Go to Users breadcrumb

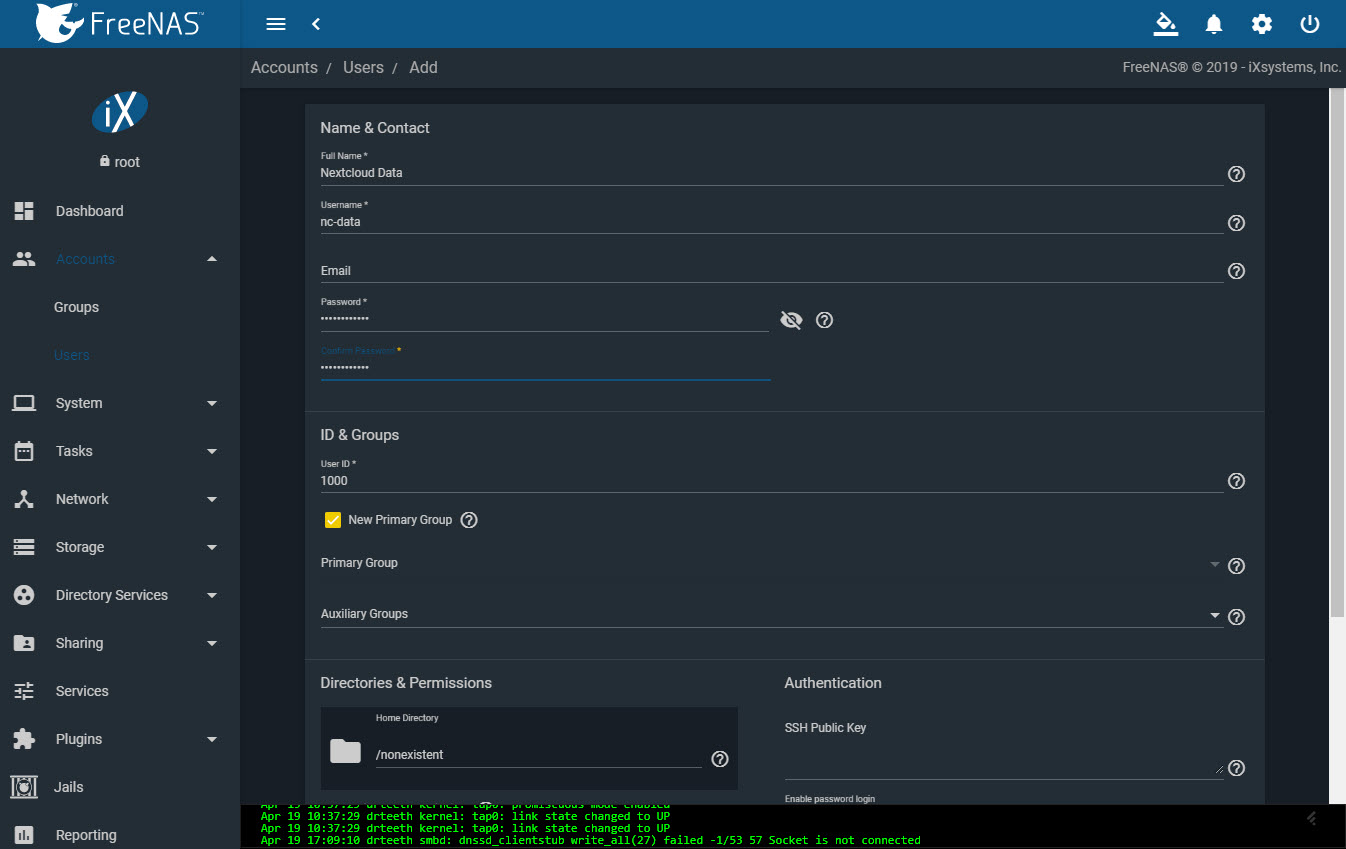(363, 68)
